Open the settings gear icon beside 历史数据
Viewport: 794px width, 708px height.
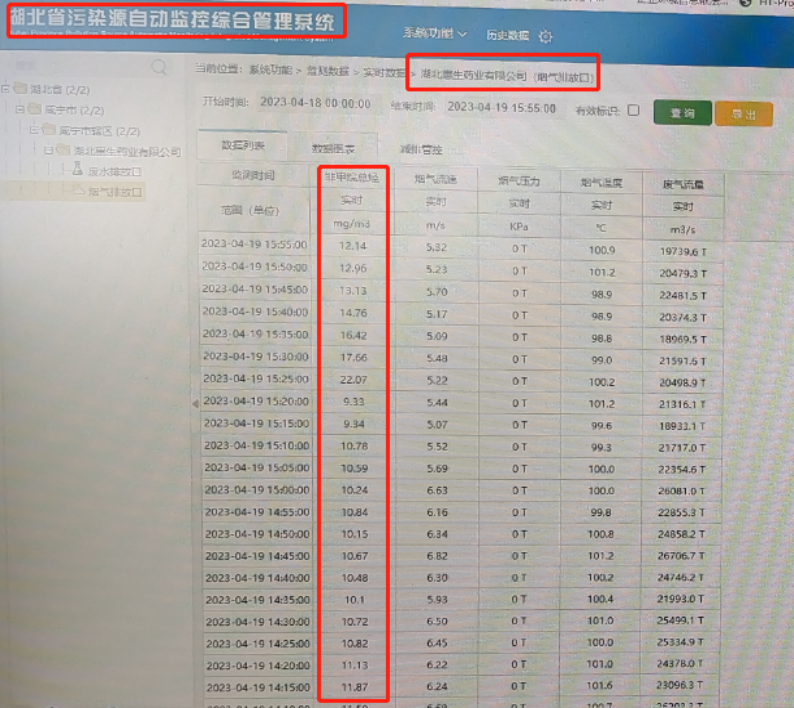546,36
